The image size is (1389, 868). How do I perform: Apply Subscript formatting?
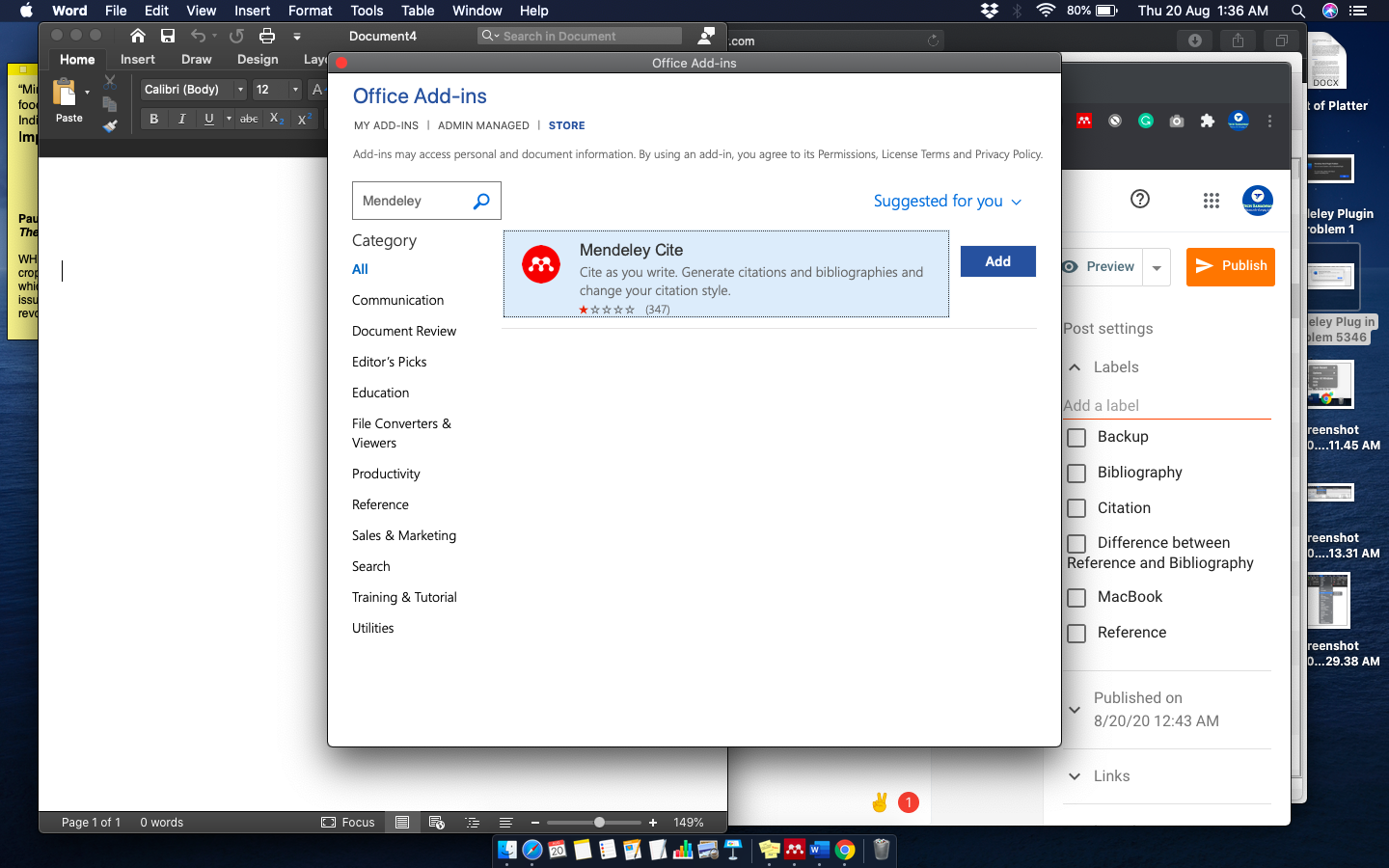pyautogui.click(x=276, y=119)
